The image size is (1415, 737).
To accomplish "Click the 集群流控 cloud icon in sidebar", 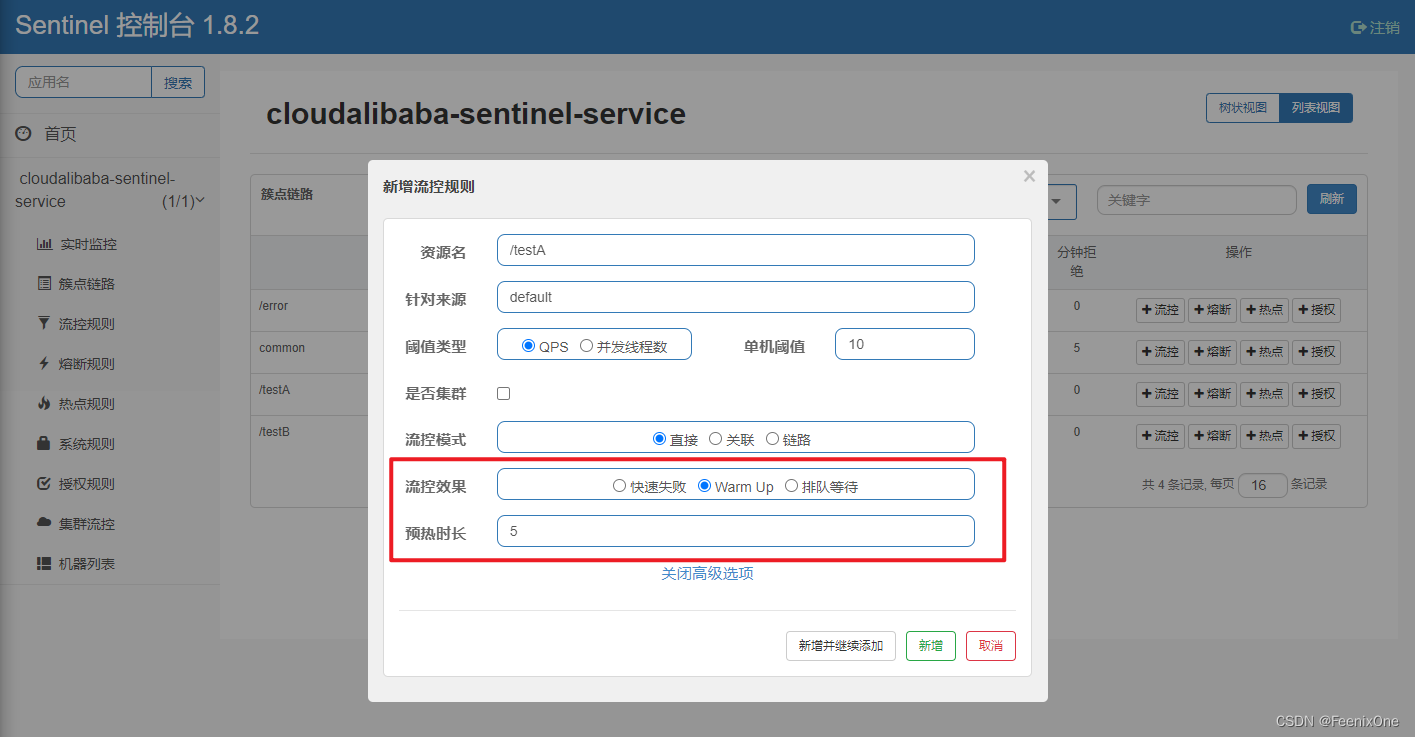I will click(x=44, y=524).
